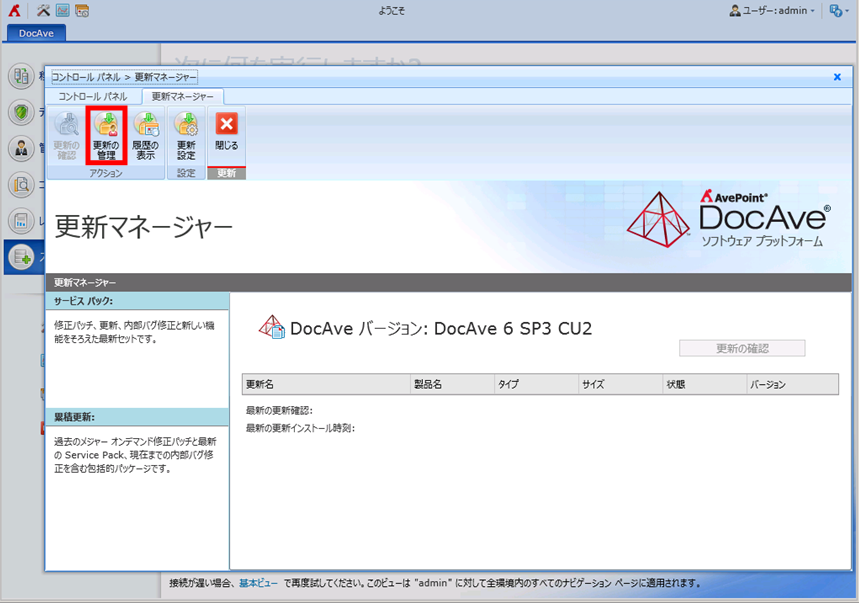
Task: Open the Migration module sidebar icon
Action: (21, 76)
